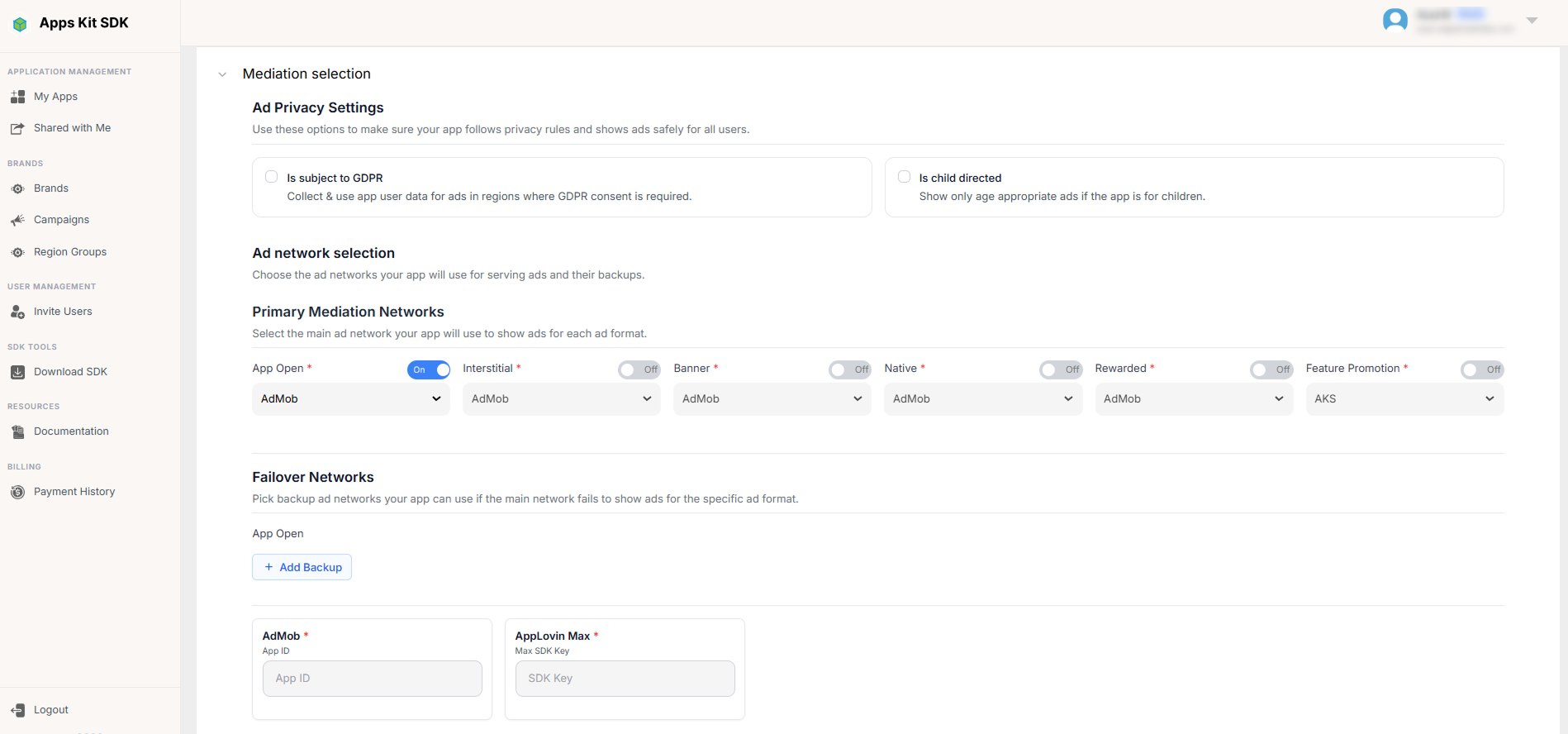The width and height of the screenshot is (1568, 734).
Task: Go to Region Groups menu item
Action: [x=70, y=252]
